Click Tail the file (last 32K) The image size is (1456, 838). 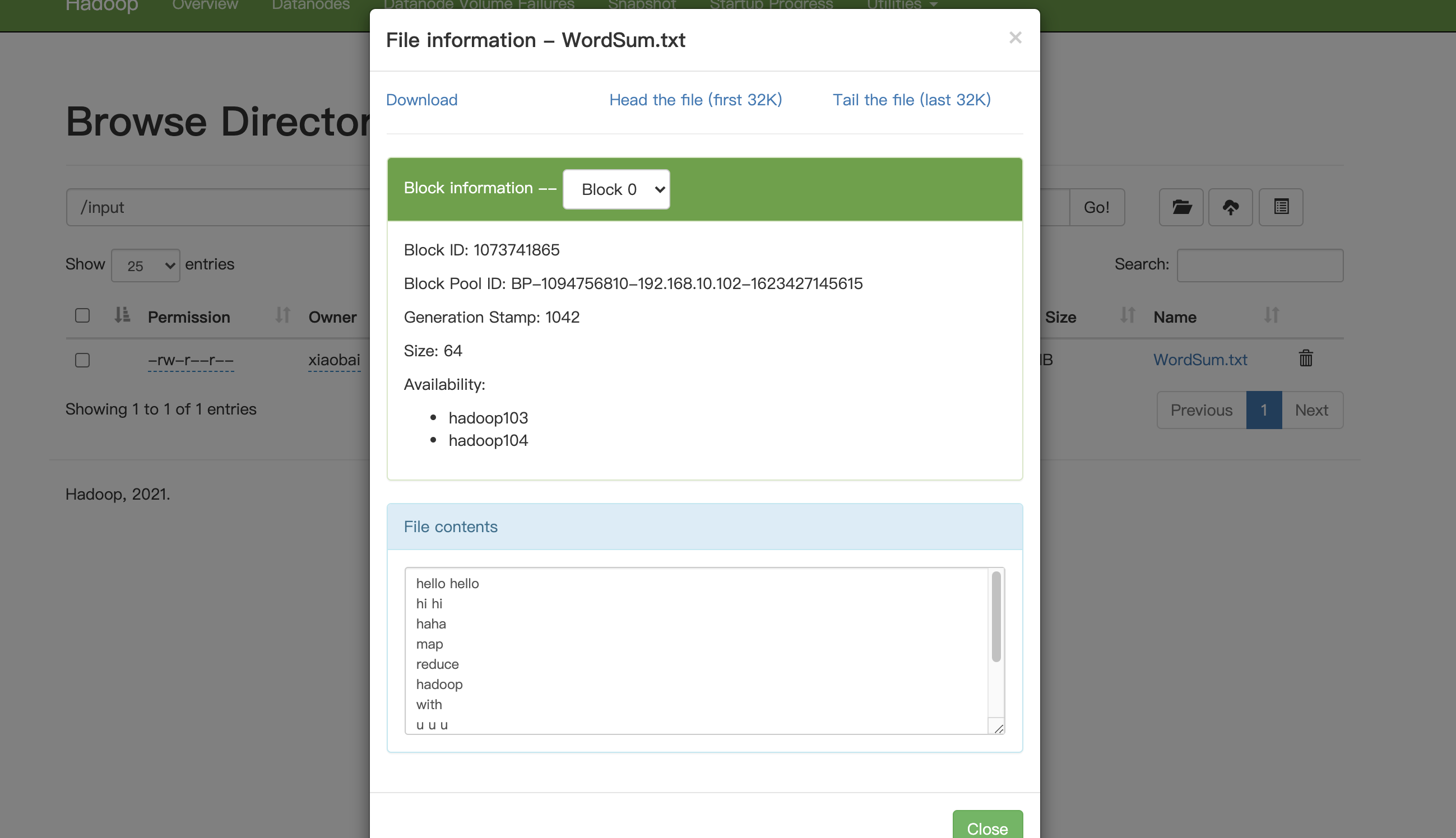(x=911, y=100)
